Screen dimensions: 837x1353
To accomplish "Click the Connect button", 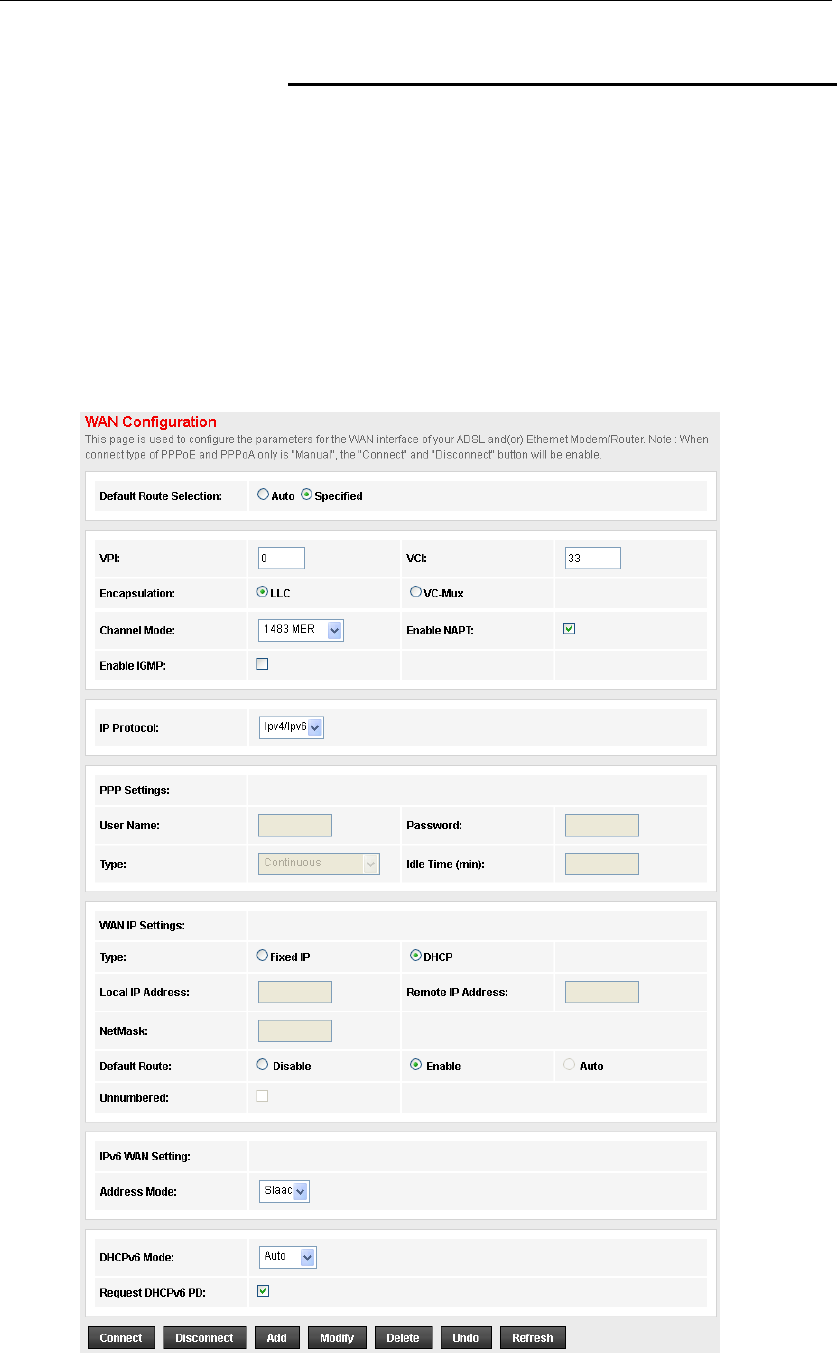I will point(121,1338).
